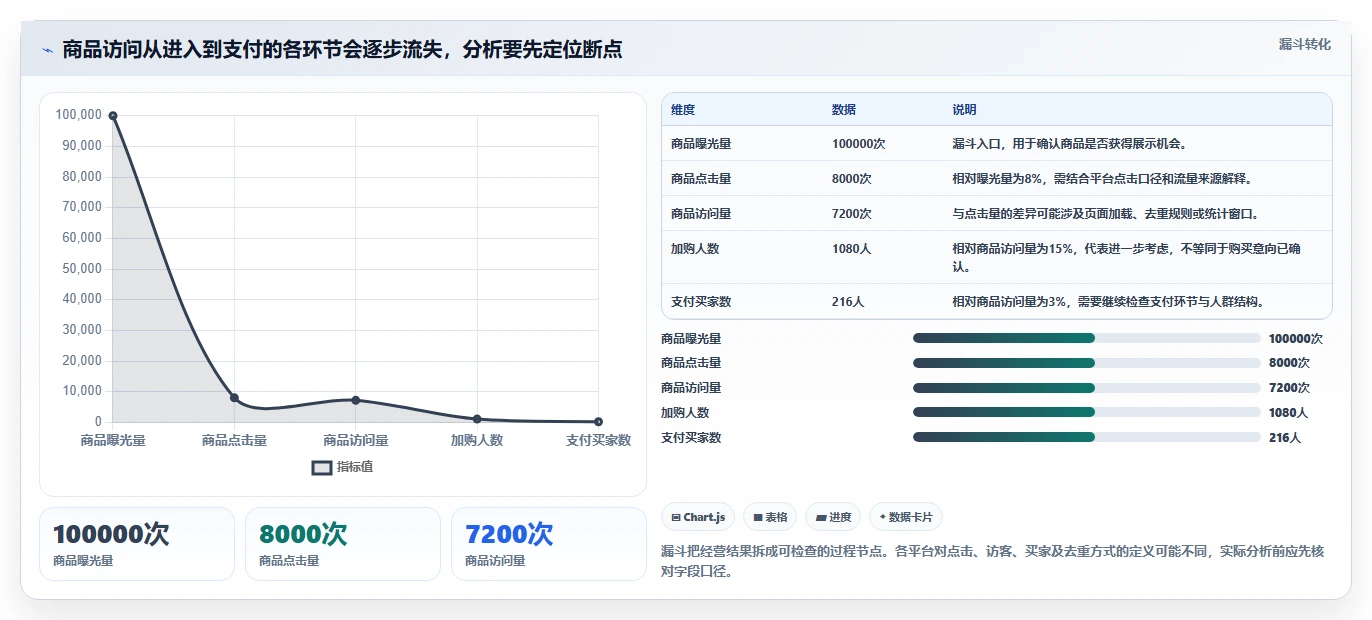Click 加购人数 in the table's first column
The width and height of the screenshot is (1372, 620).
[695, 249]
